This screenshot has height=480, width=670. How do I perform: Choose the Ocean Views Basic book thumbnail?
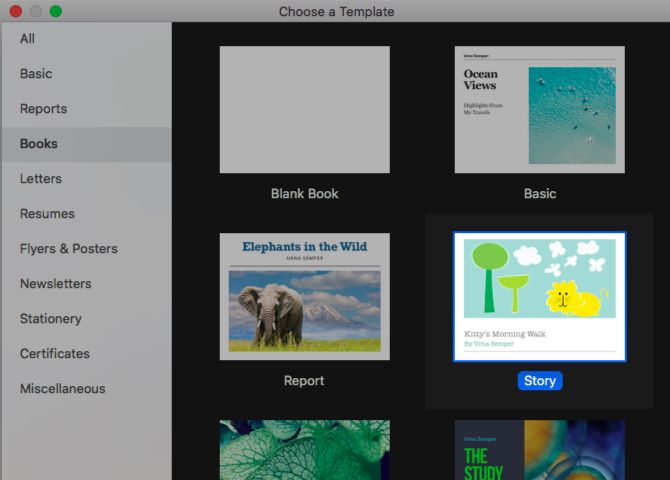(x=540, y=109)
